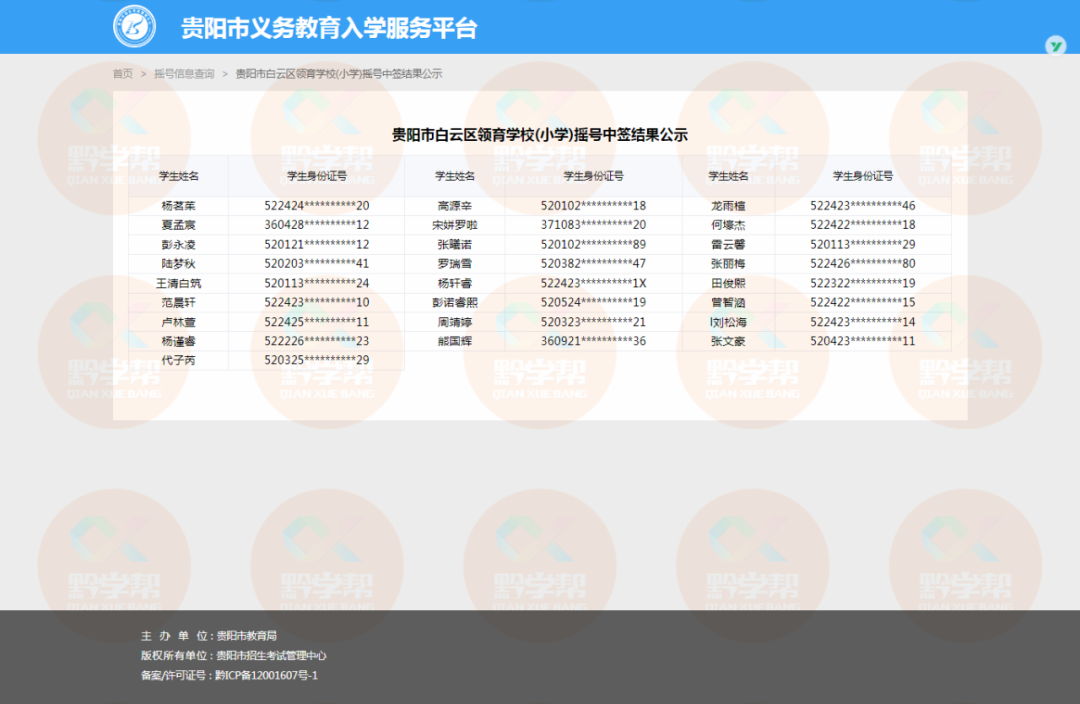Open 摇号信息查询 breadcrumb link
This screenshot has width=1080, height=704.
click(184, 74)
